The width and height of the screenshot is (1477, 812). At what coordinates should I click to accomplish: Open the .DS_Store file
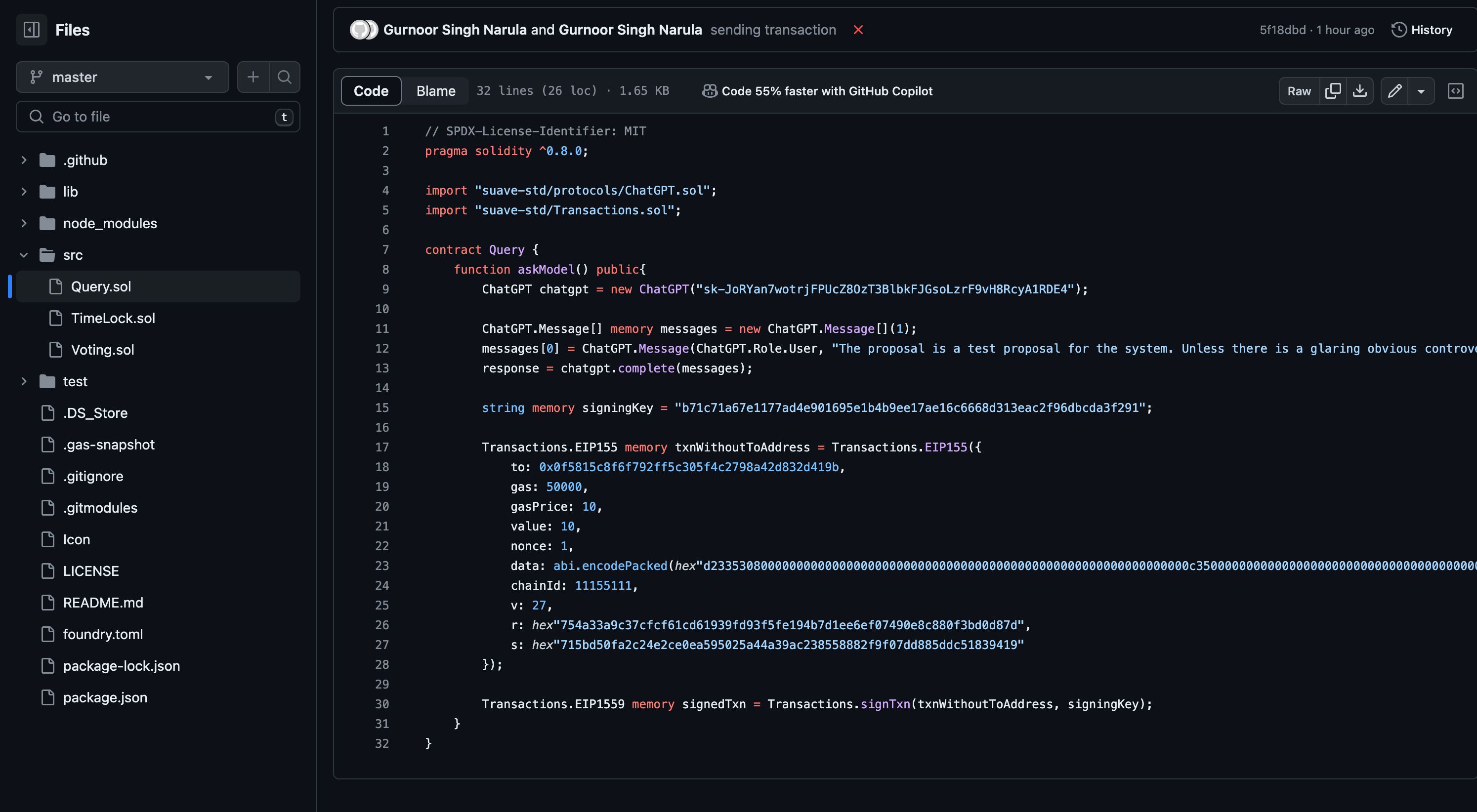95,412
